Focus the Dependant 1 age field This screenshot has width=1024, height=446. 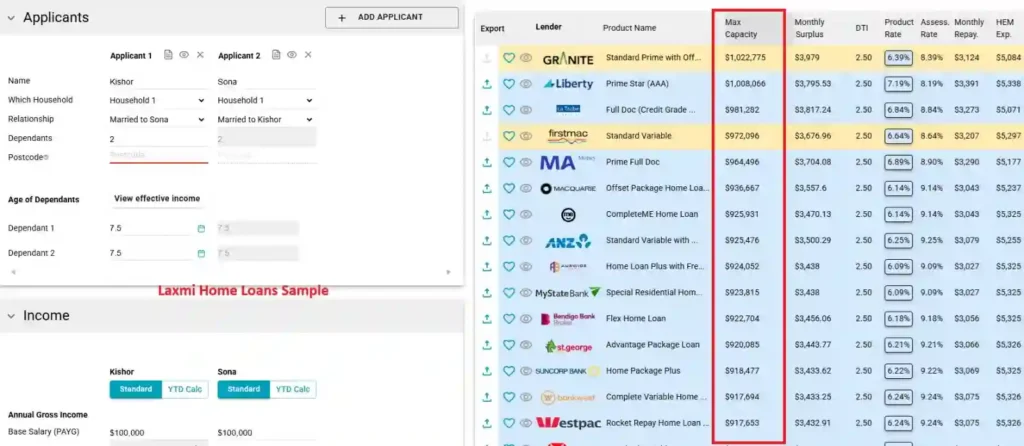click(x=151, y=229)
